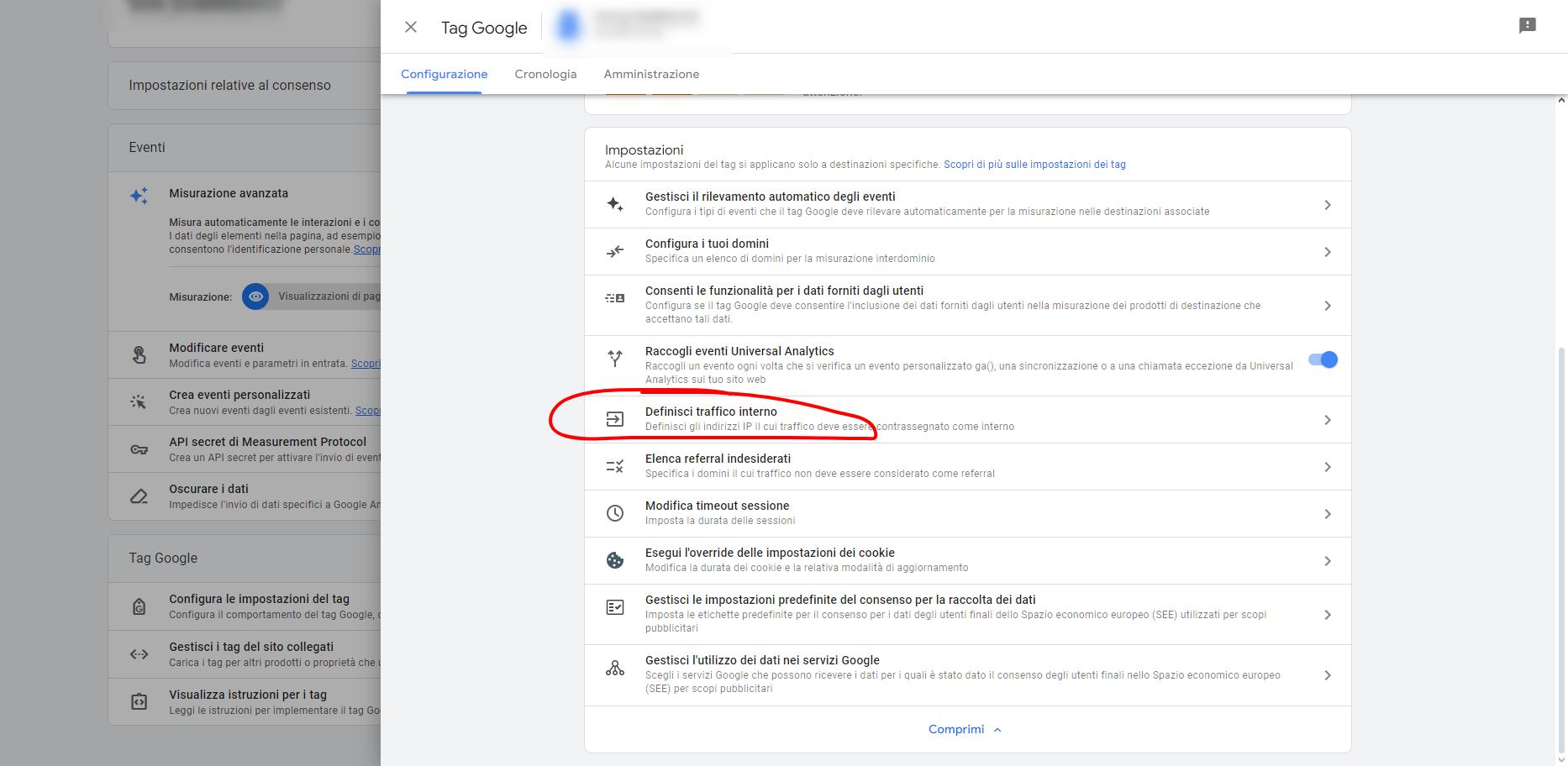The height and width of the screenshot is (766, 1568).
Task: Open Scopri di più sulle impostazioni dei tag link
Action: [1034, 165]
